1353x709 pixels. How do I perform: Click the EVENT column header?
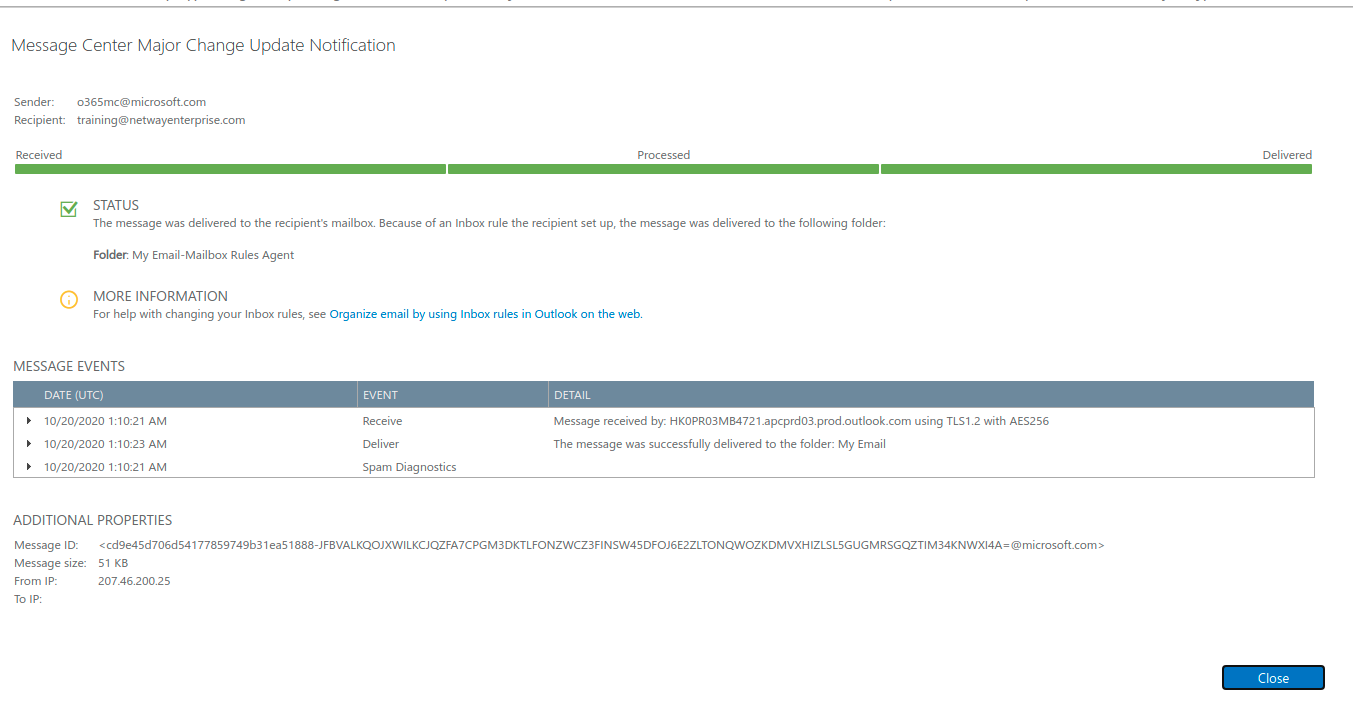click(380, 395)
